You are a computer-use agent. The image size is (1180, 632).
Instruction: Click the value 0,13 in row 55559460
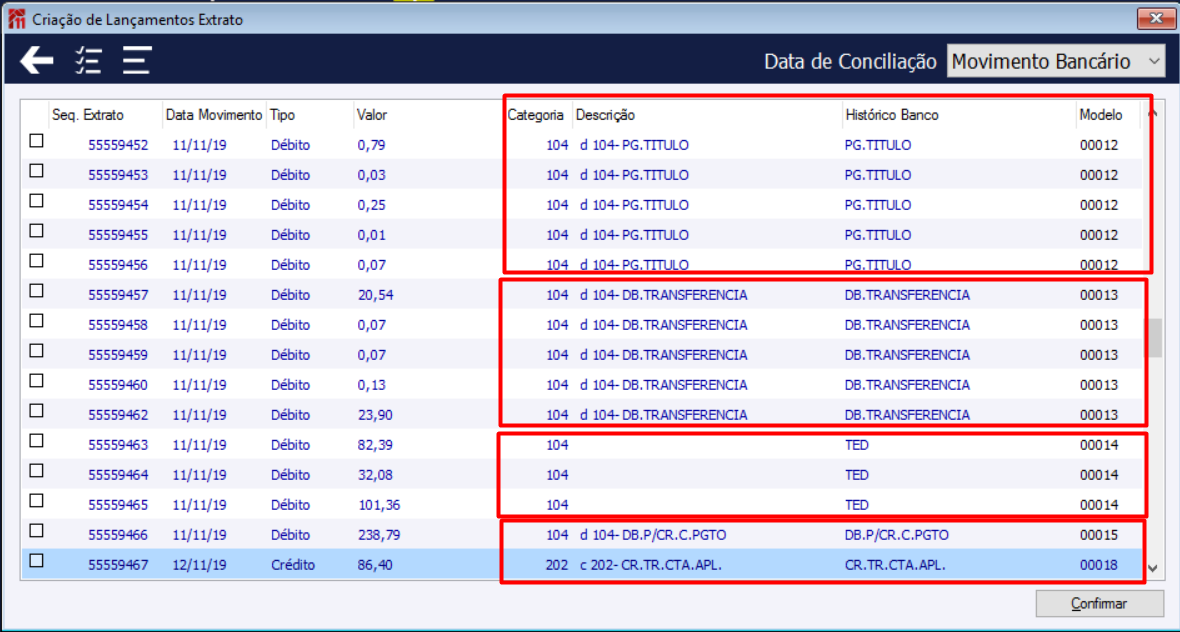click(372, 384)
